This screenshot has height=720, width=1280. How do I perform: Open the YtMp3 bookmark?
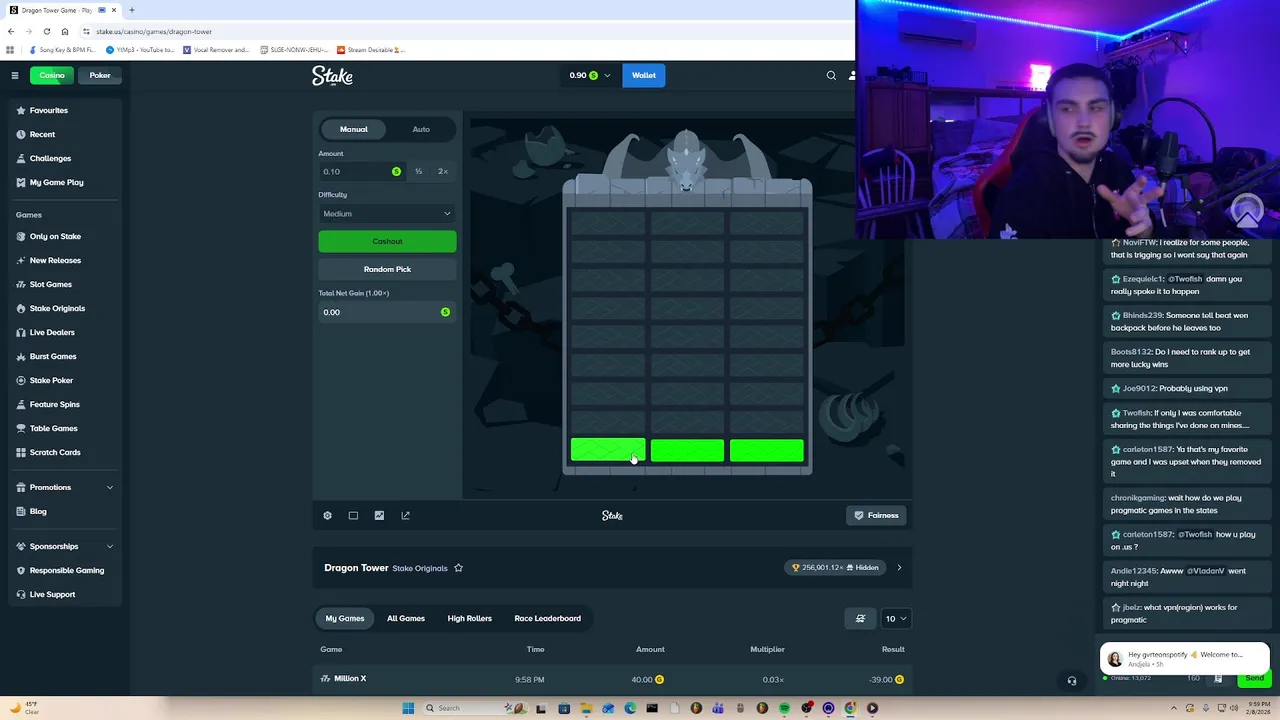[140, 49]
